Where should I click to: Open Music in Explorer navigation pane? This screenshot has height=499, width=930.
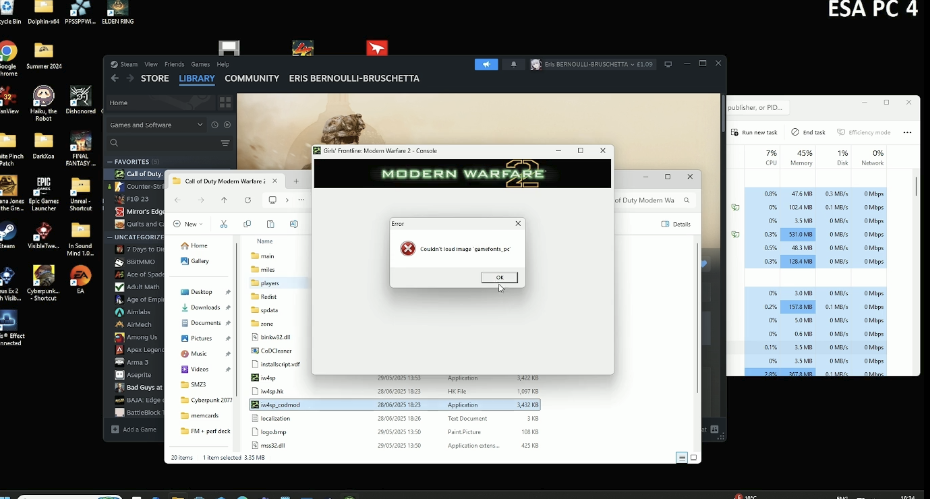click(x=194, y=354)
